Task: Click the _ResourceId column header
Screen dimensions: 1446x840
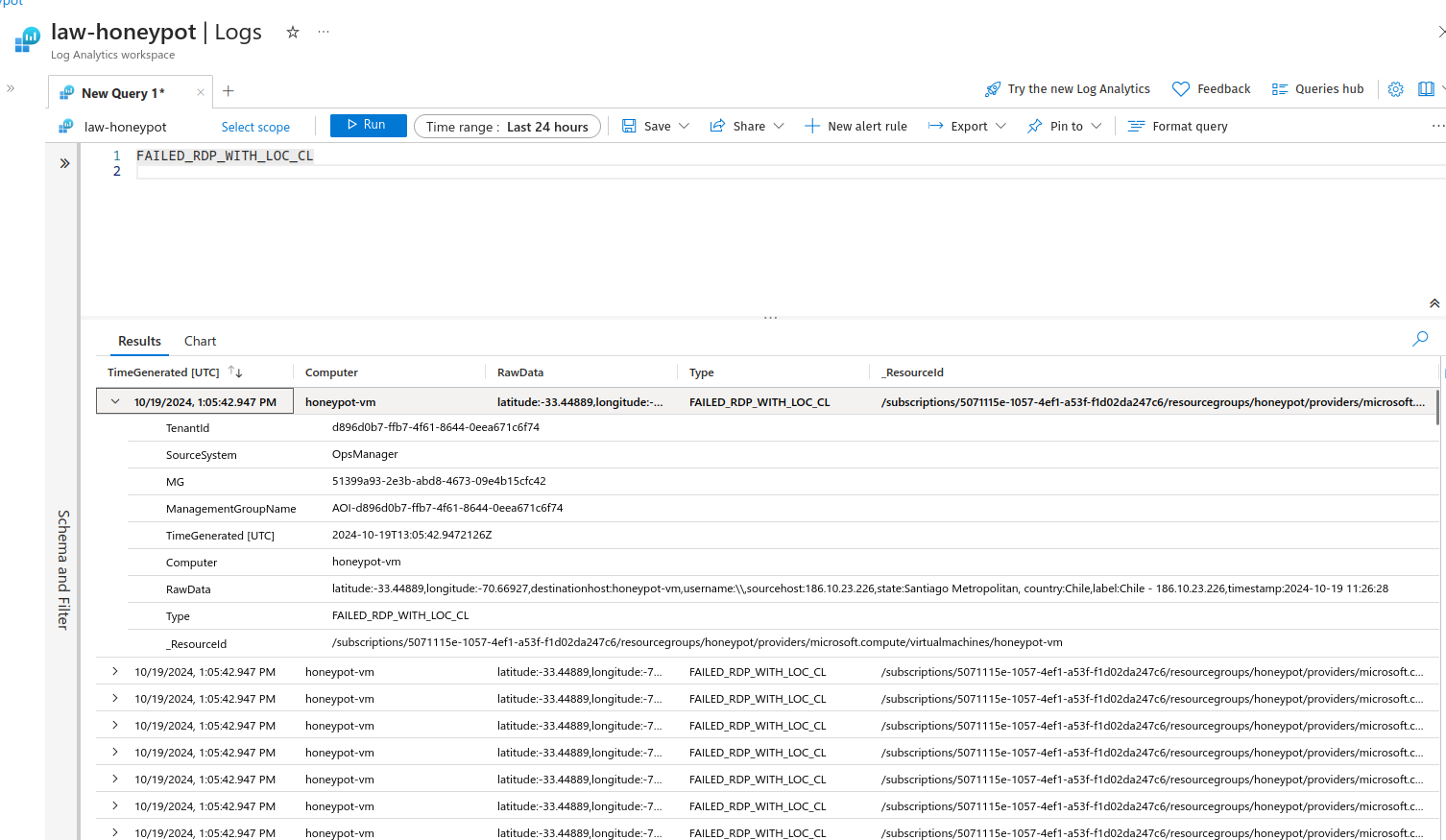Action: (912, 372)
